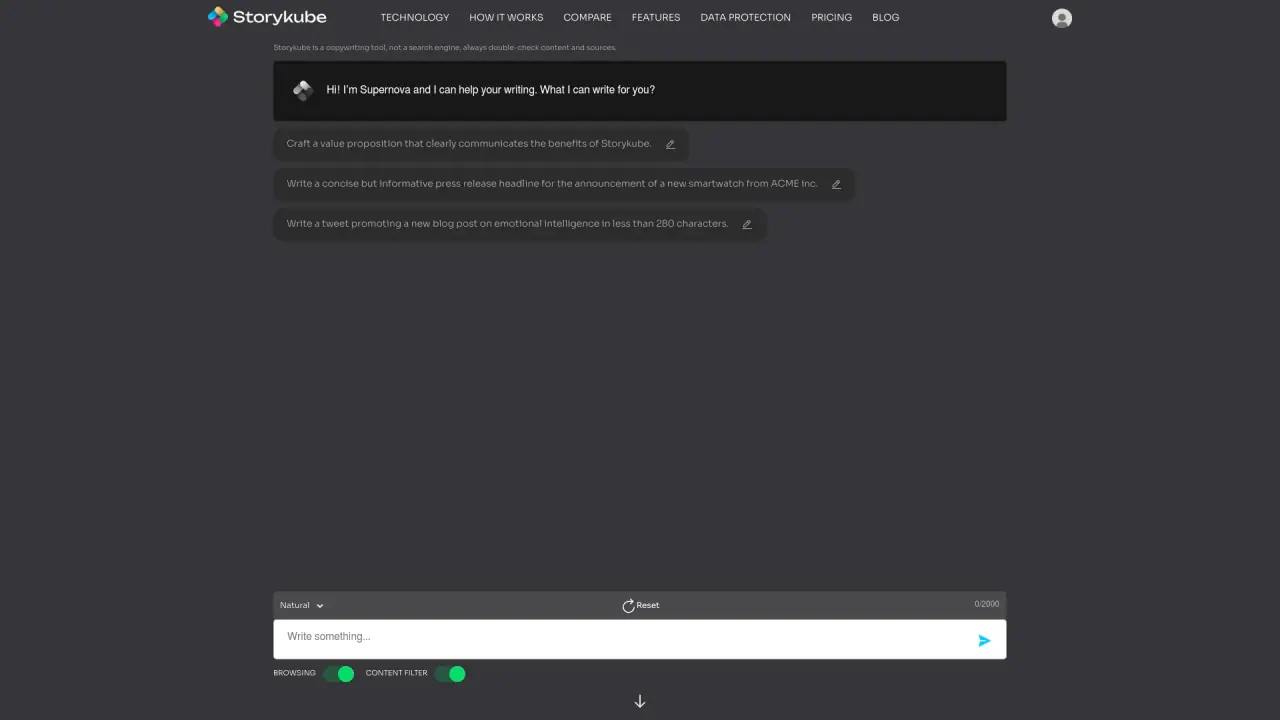Select the value proposition suggestion
1280x720 pixels.
point(481,144)
